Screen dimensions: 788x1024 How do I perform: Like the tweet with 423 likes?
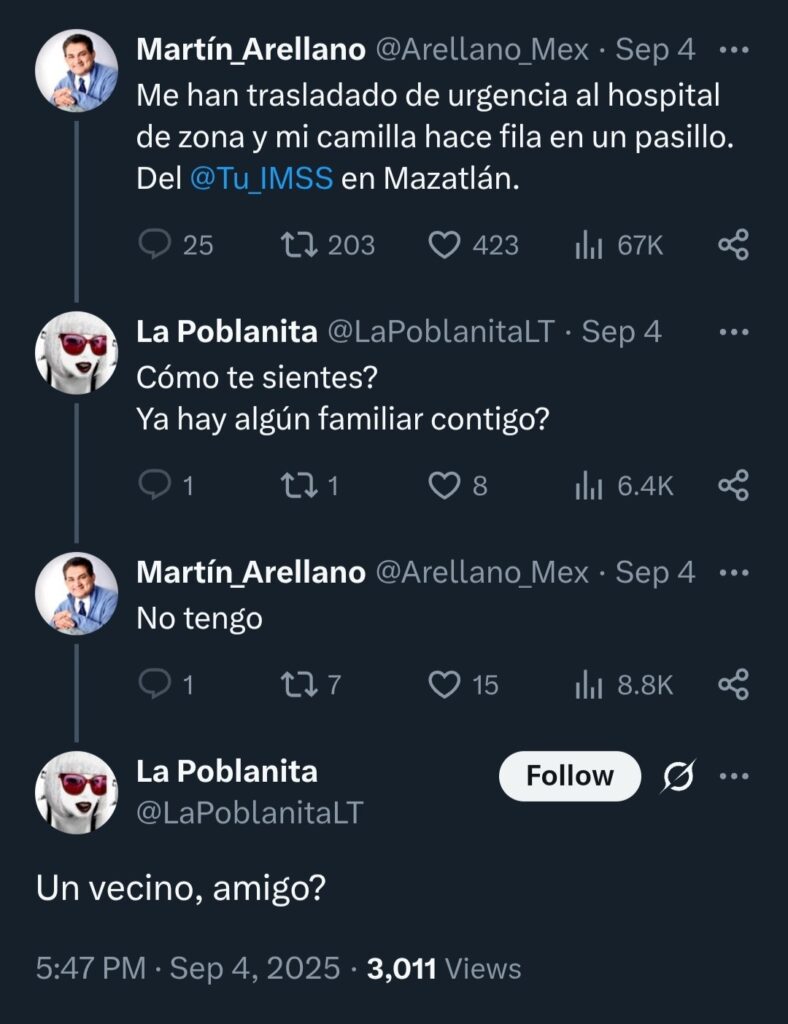tap(444, 245)
